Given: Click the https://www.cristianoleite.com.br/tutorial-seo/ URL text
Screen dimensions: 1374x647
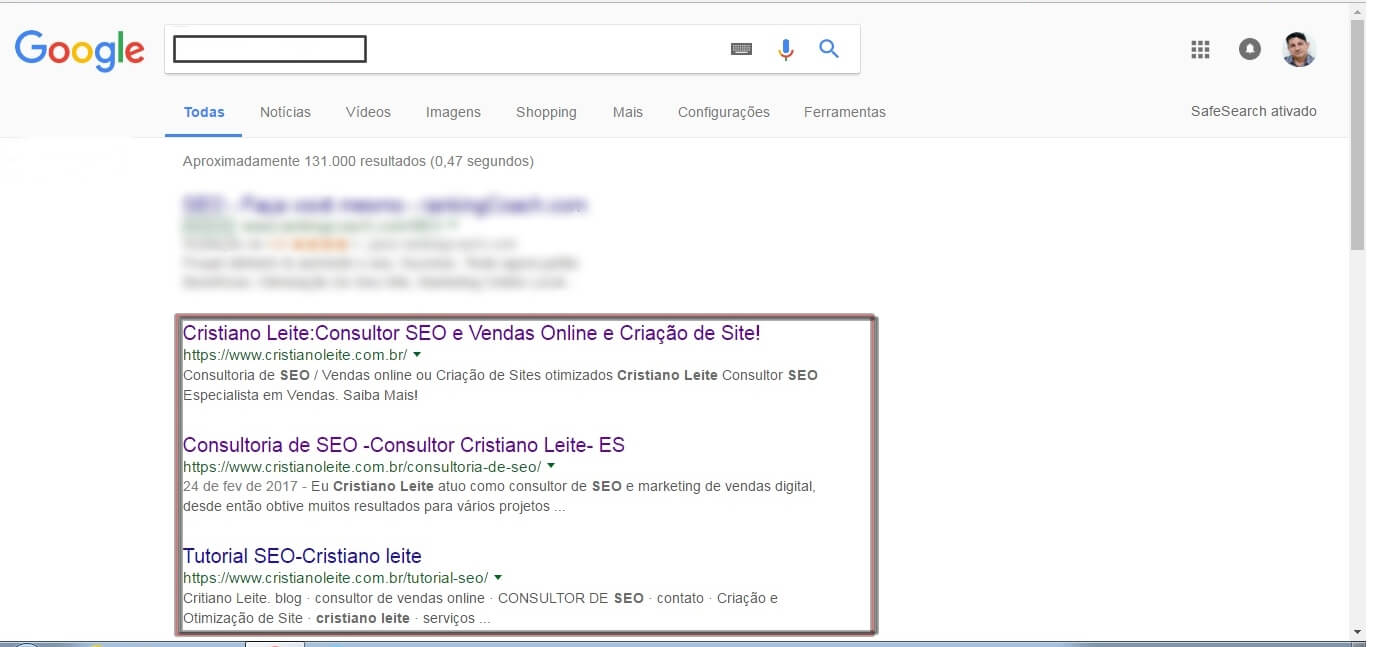Looking at the screenshot, I should tap(336, 578).
